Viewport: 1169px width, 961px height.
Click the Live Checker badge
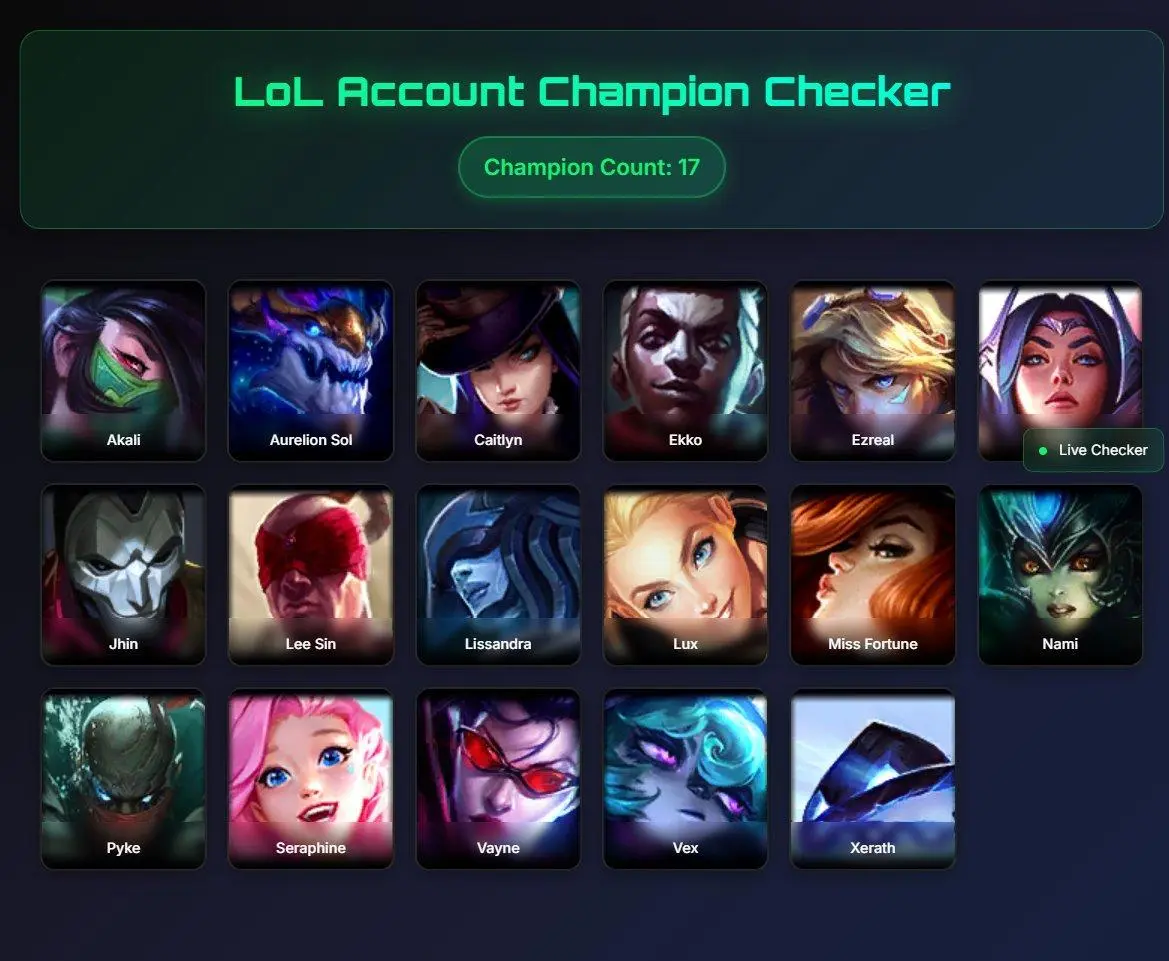(1093, 450)
